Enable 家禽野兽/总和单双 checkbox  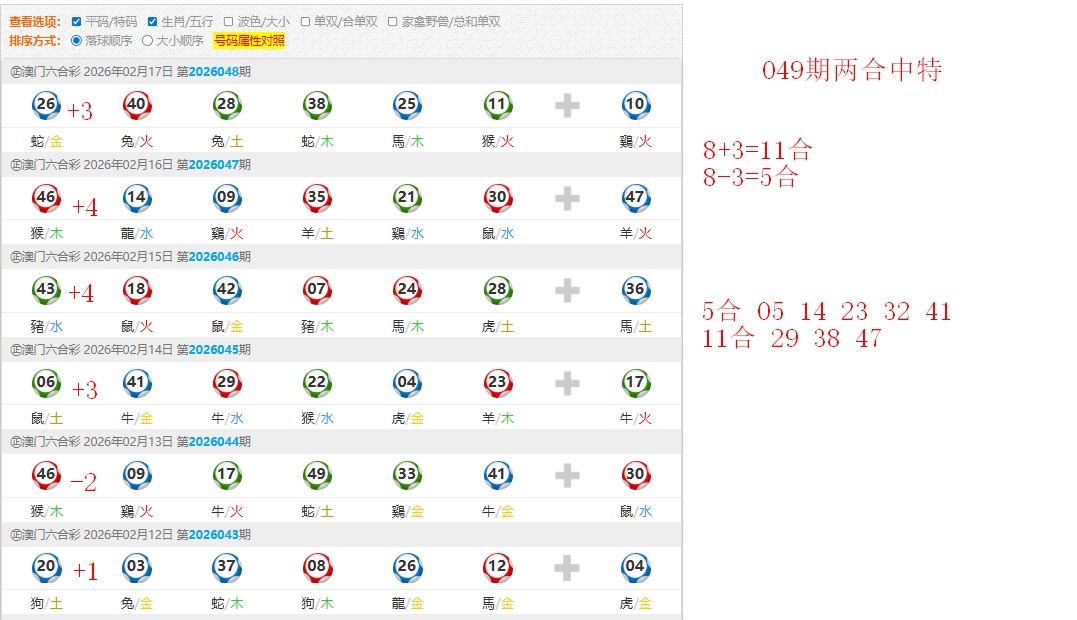pyautogui.click(x=393, y=21)
